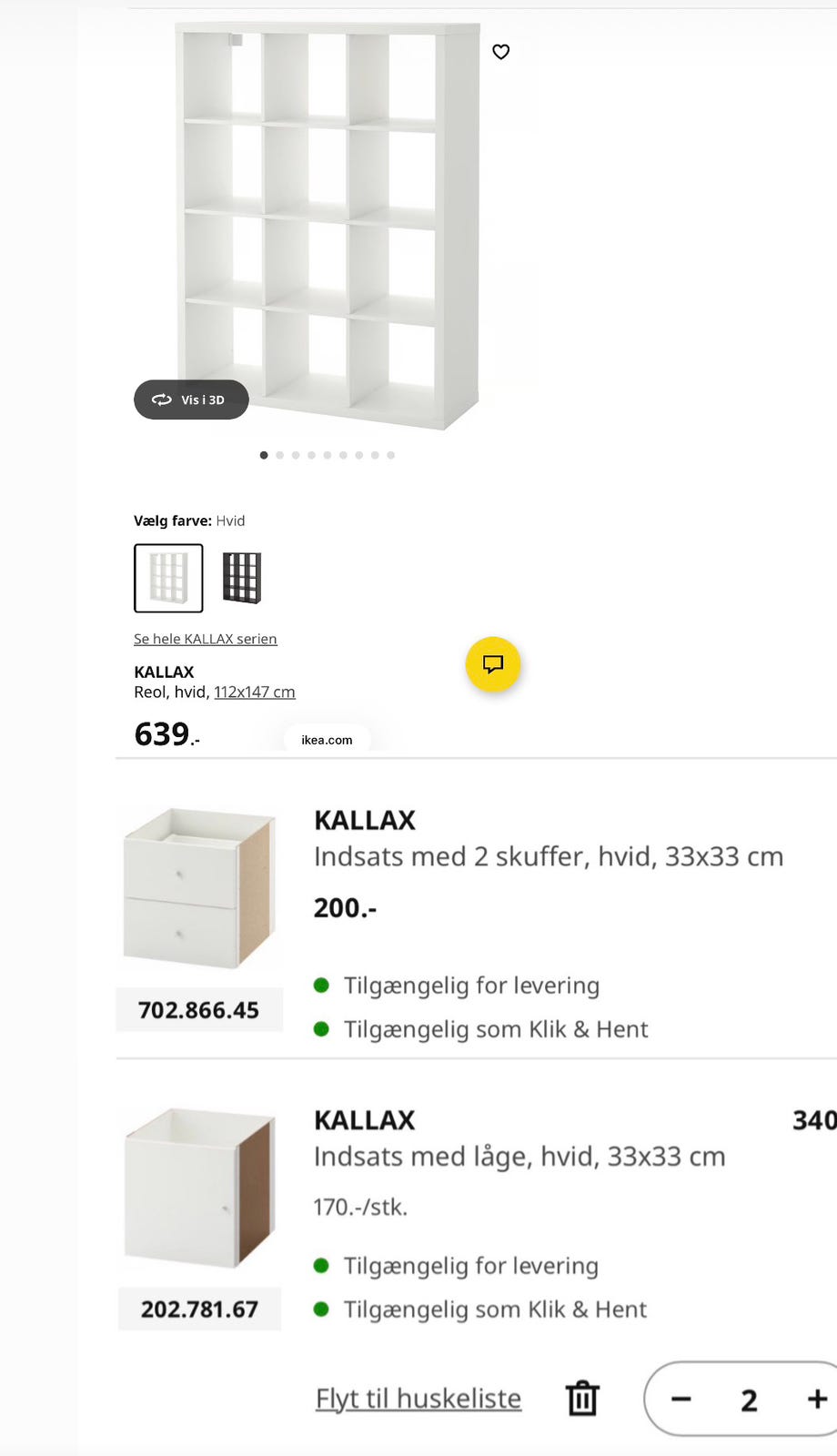The width and height of the screenshot is (837, 1456).
Task: Jump to the last image carousel dot
Action: point(391,455)
